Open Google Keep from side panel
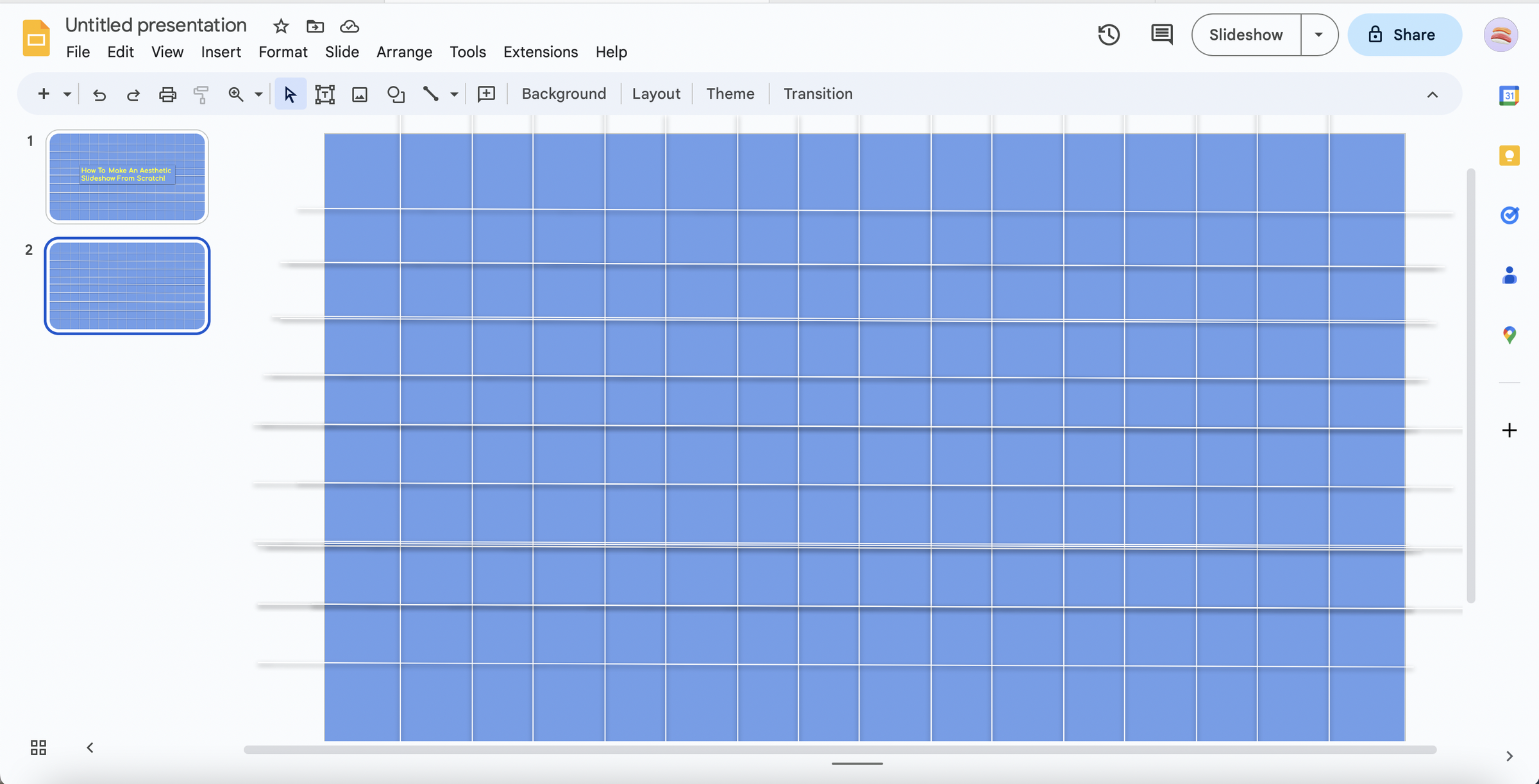The height and width of the screenshot is (784, 1539). click(x=1509, y=155)
